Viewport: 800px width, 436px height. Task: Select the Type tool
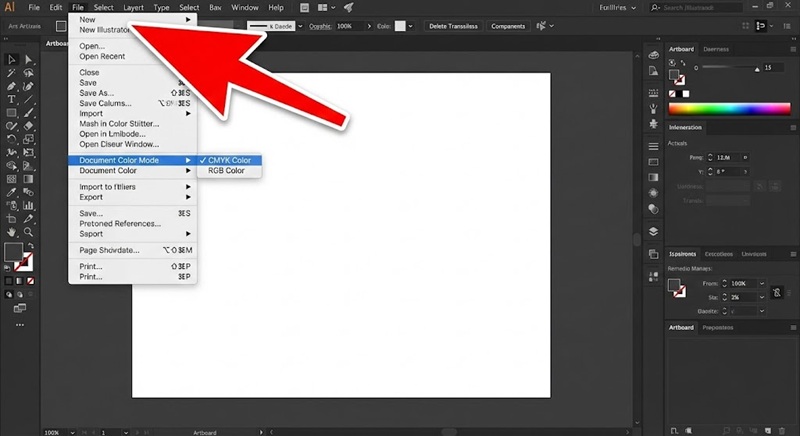click(12, 100)
